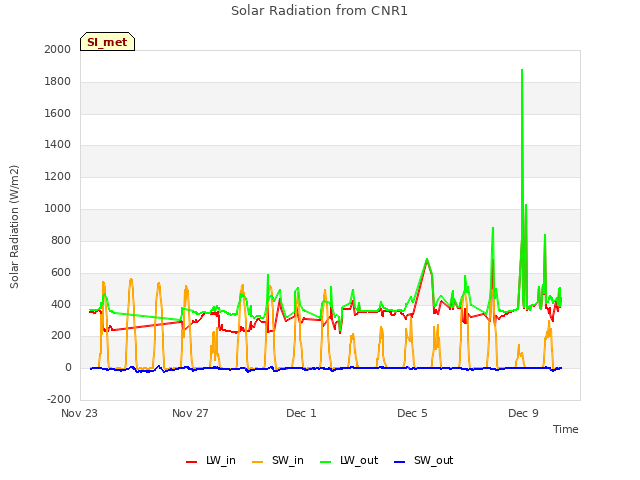Click the 200 y-axis label

pyautogui.click(x=61, y=336)
